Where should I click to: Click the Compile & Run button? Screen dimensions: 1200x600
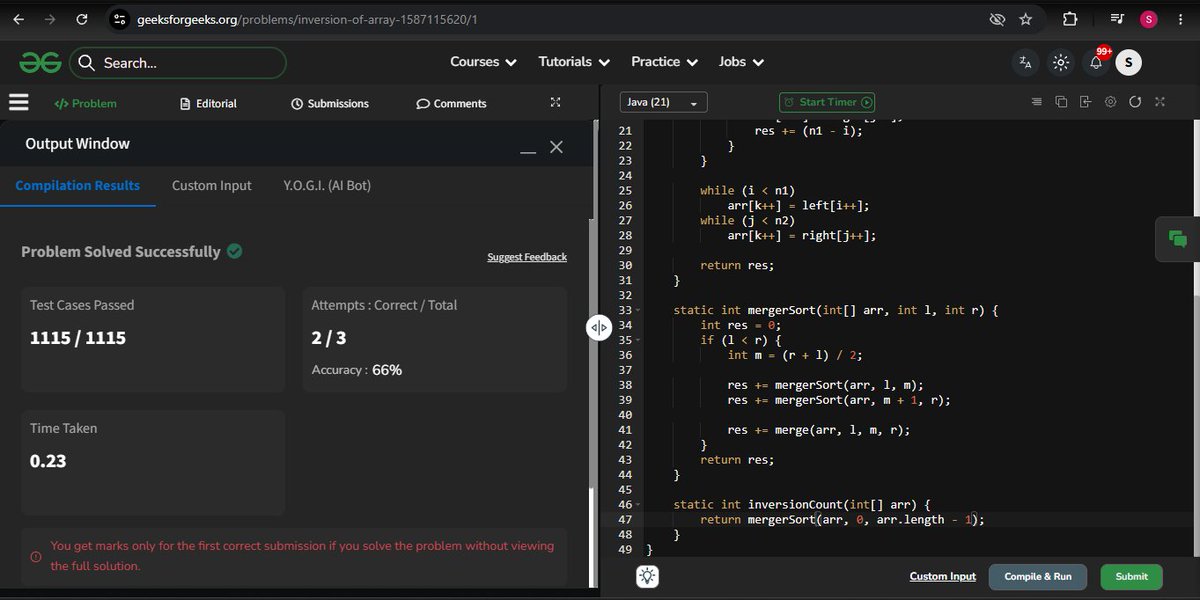[1038, 577]
